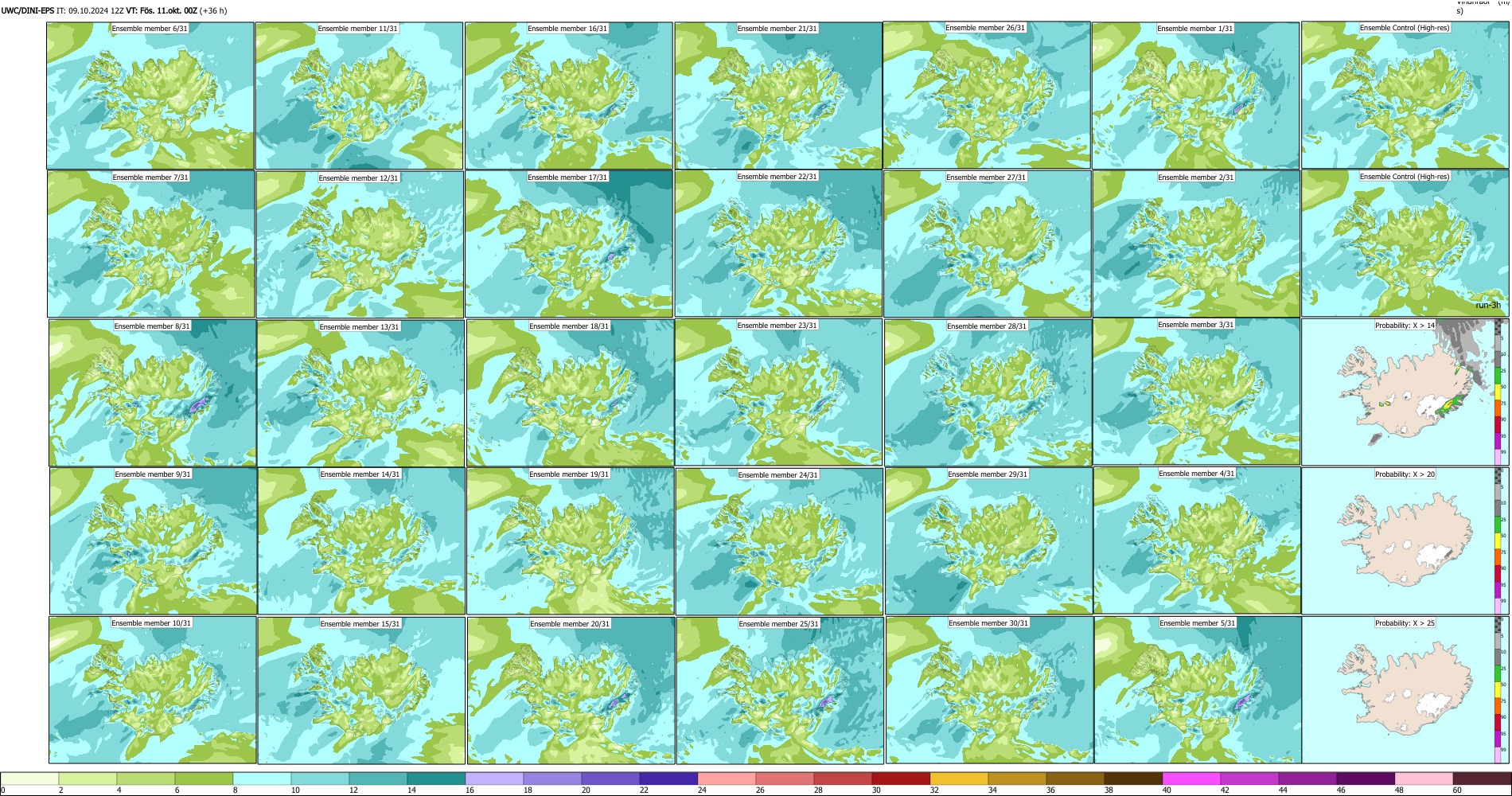
Task: Select the 'Ensemble member 19/31' title text
Action: 569,474
